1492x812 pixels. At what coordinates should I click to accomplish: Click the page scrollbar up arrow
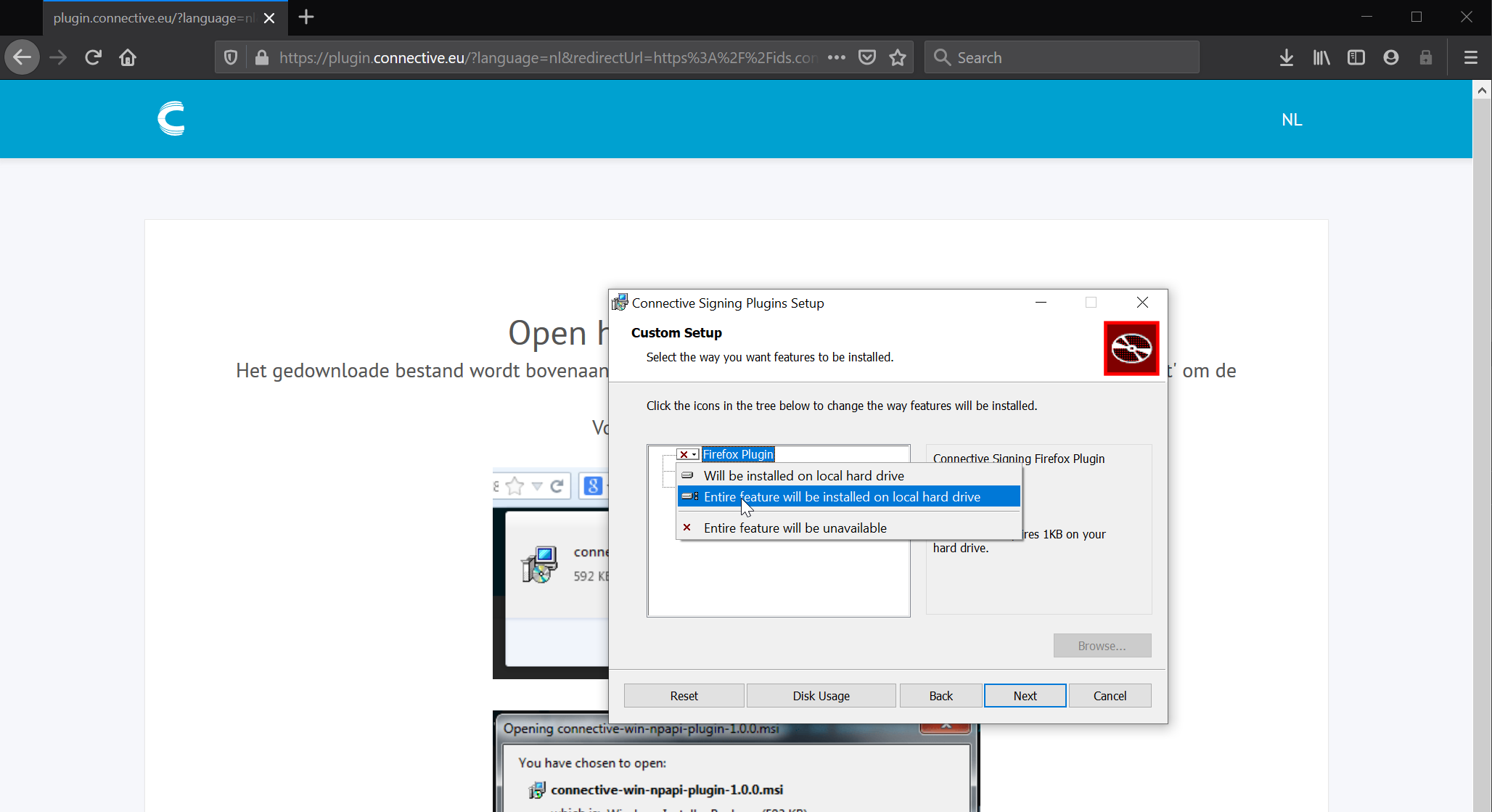pos(1482,91)
